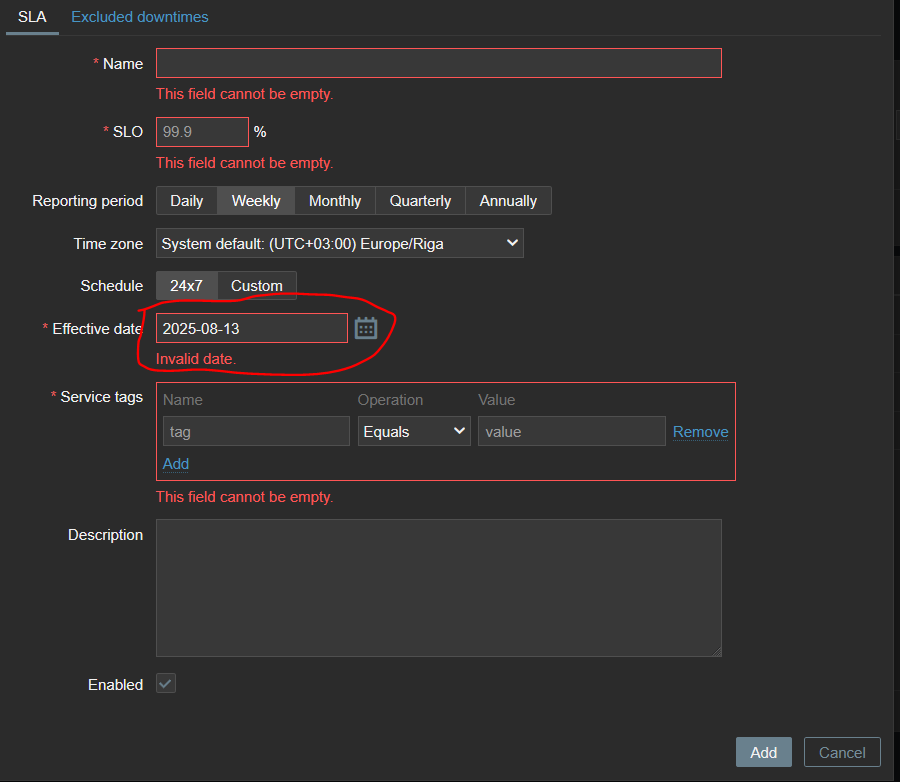900x782 pixels.
Task: Select Monthly reporting period
Action: [335, 201]
